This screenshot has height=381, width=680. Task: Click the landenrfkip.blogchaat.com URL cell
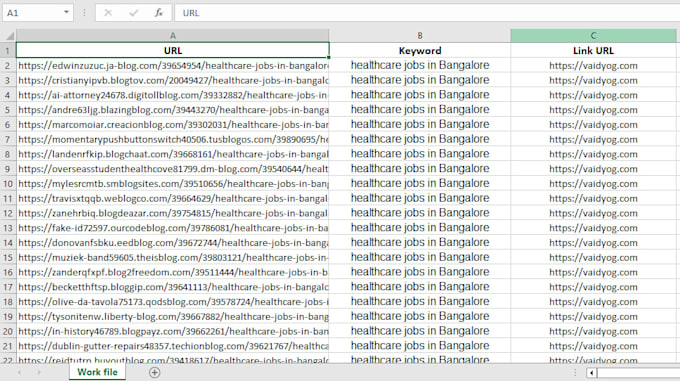(173, 154)
